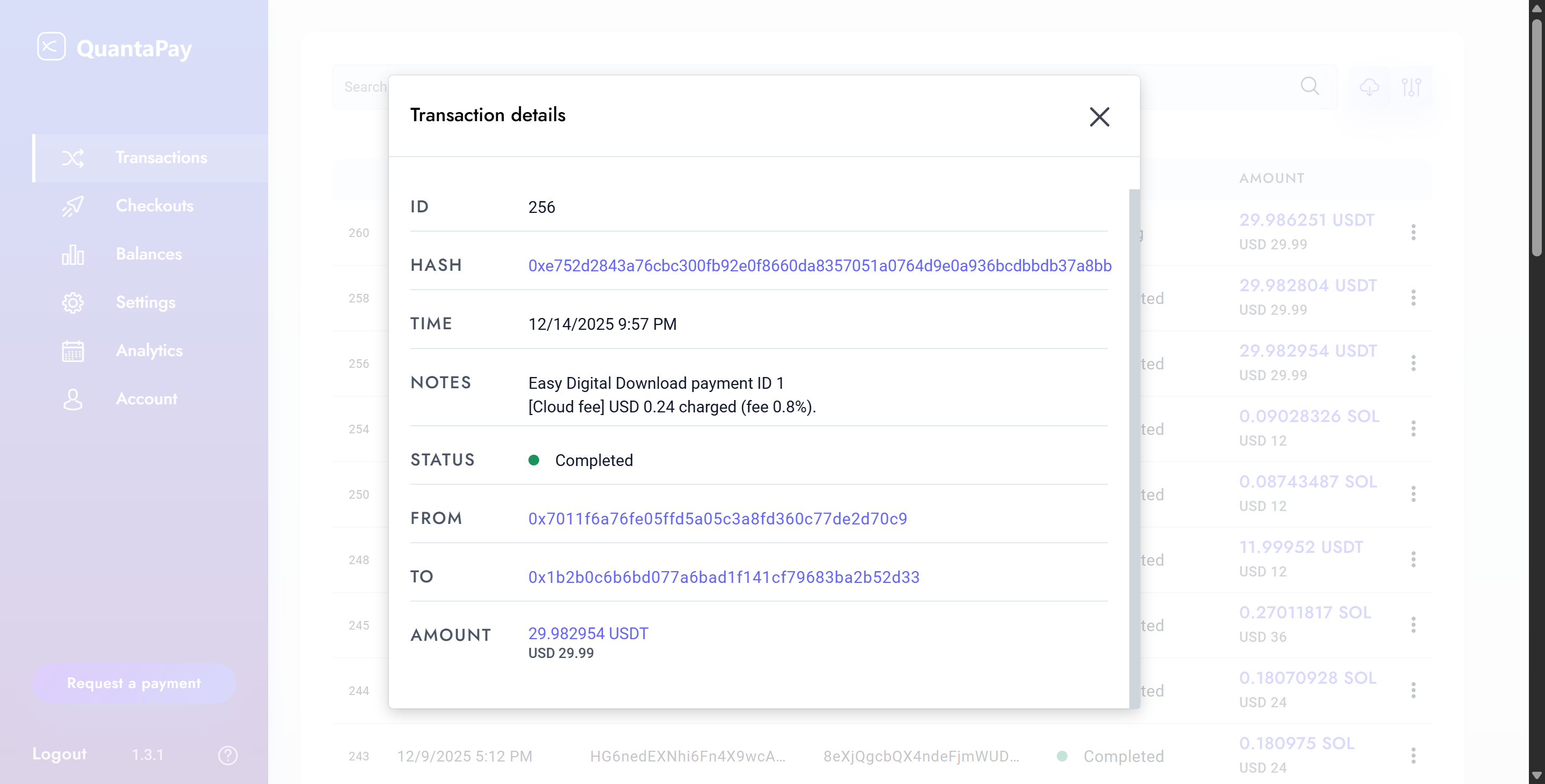Click the 29.986251 USDT amount in table
Image resolution: width=1545 pixels, height=784 pixels.
pyautogui.click(x=1307, y=220)
